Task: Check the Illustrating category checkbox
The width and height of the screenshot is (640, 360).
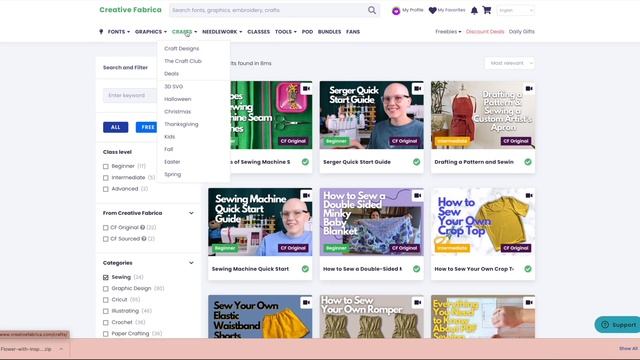Action: pos(106,311)
